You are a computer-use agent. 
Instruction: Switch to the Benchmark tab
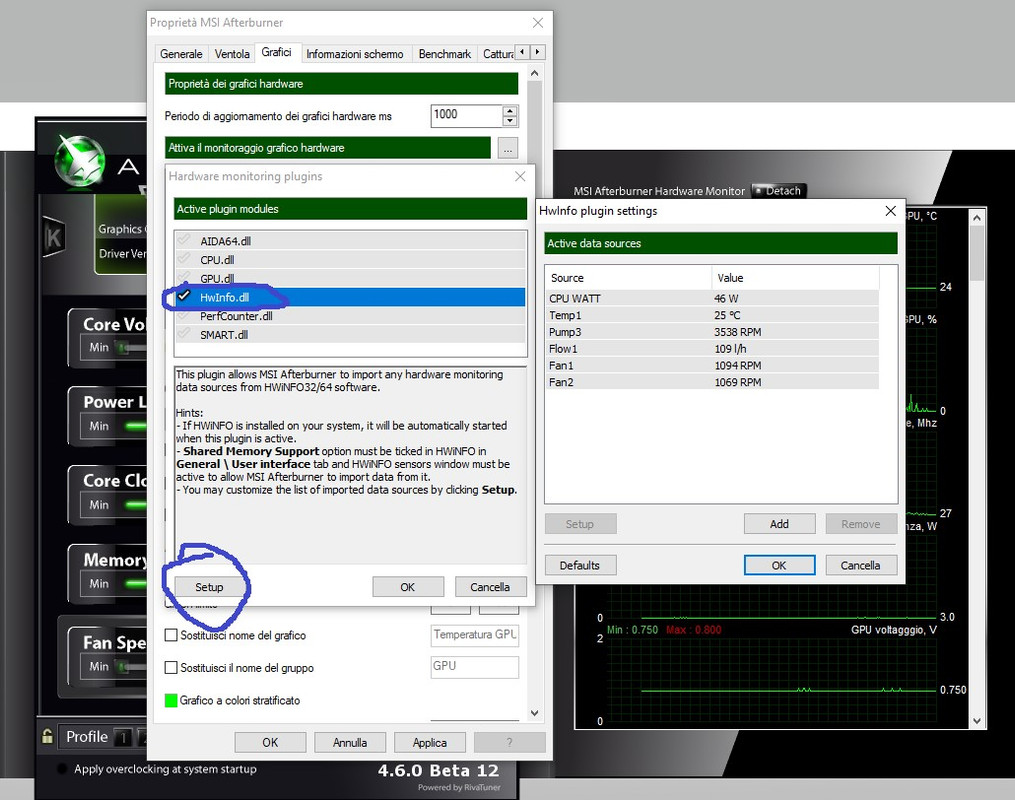(x=445, y=54)
